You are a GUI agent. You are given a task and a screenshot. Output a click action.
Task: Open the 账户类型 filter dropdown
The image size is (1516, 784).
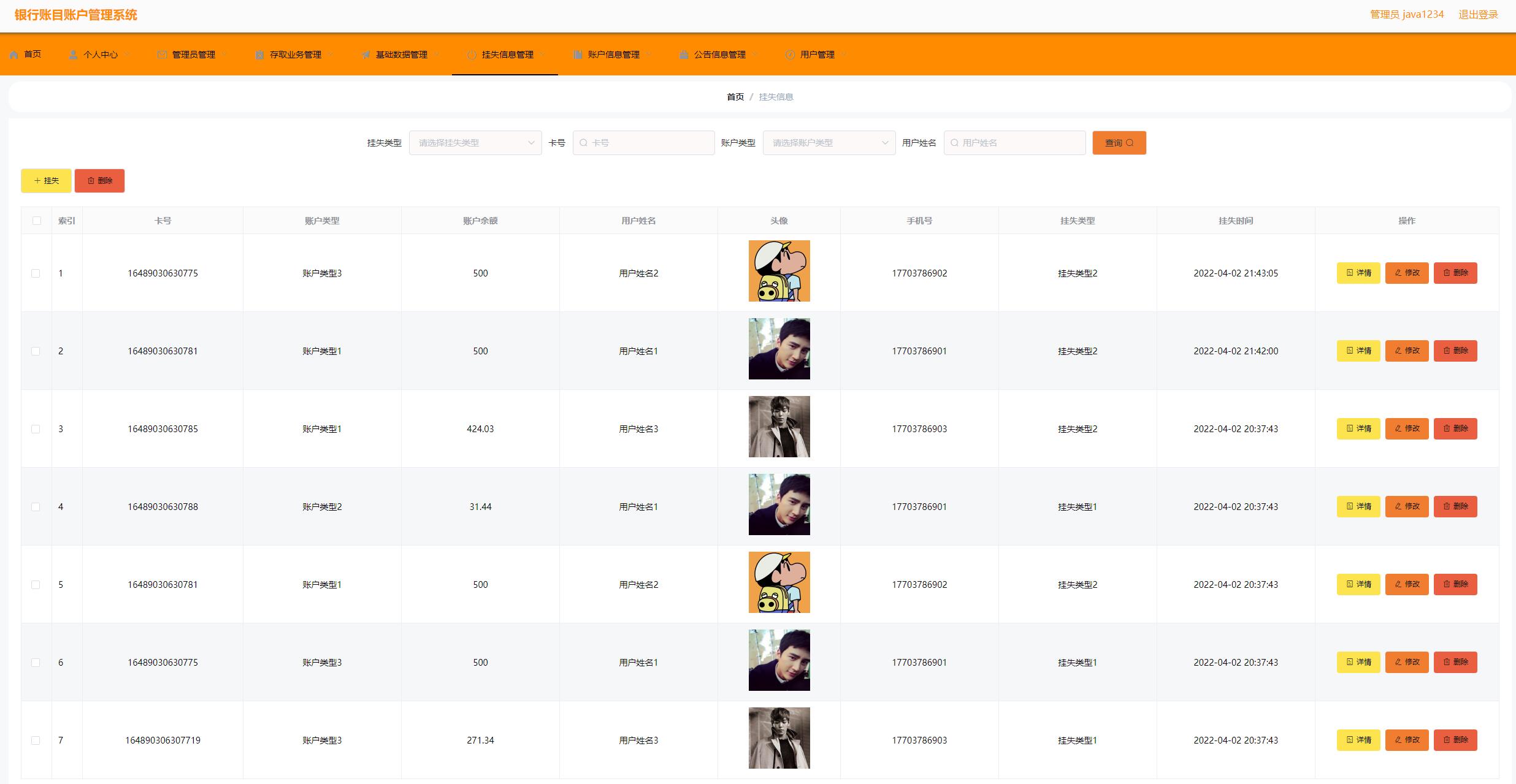tap(829, 143)
